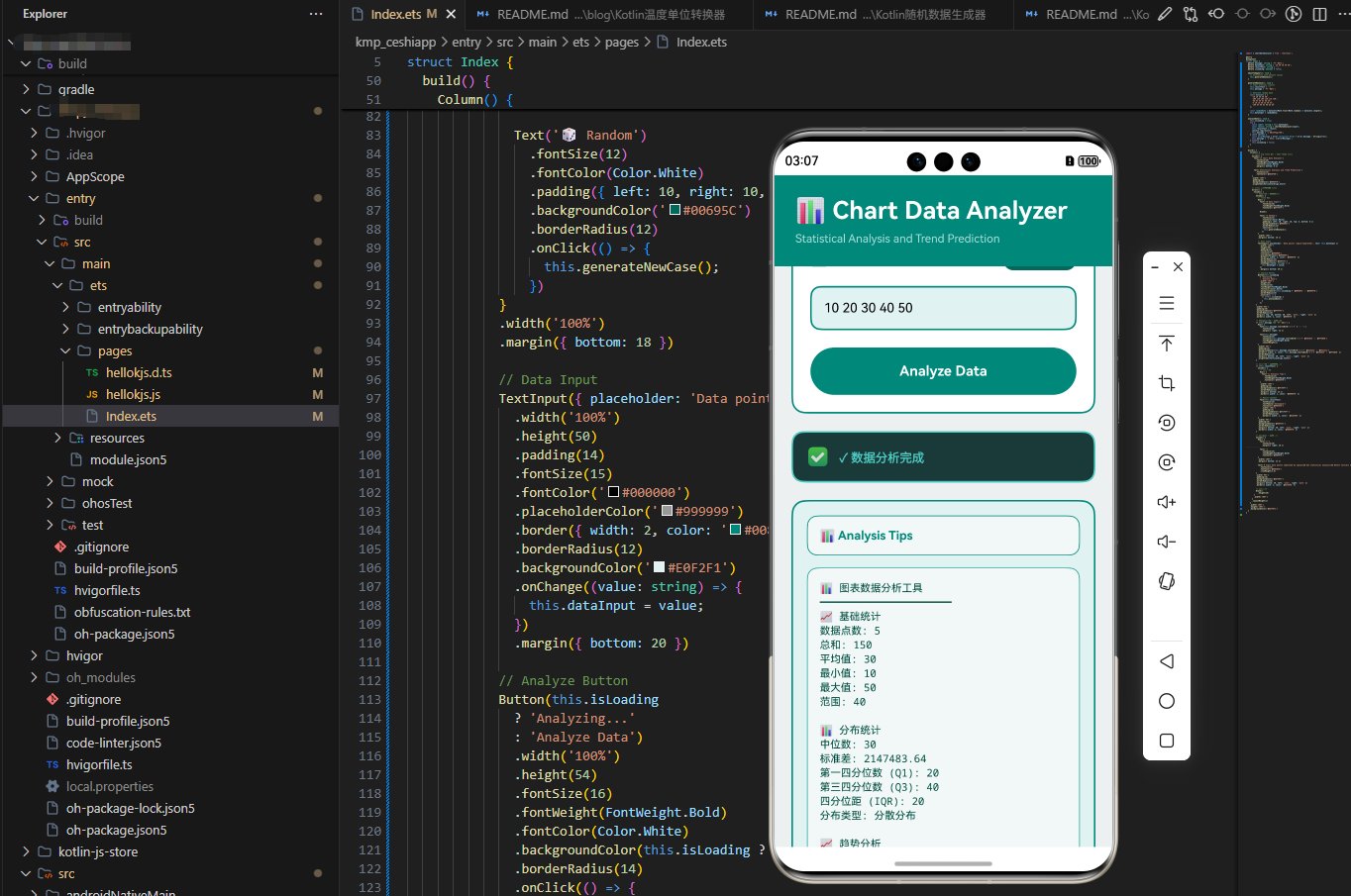Select local.properties in the explorer
Screen dimensions: 1351x896
click(x=109, y=786)
